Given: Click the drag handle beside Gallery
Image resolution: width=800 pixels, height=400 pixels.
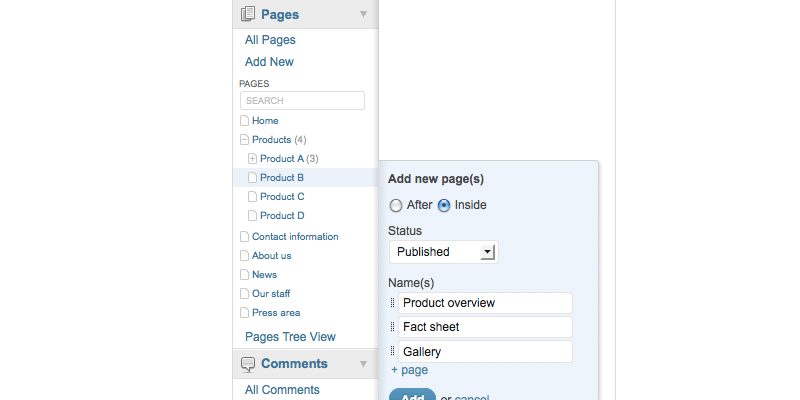Looking at the screenshot, I should point(393,352).
